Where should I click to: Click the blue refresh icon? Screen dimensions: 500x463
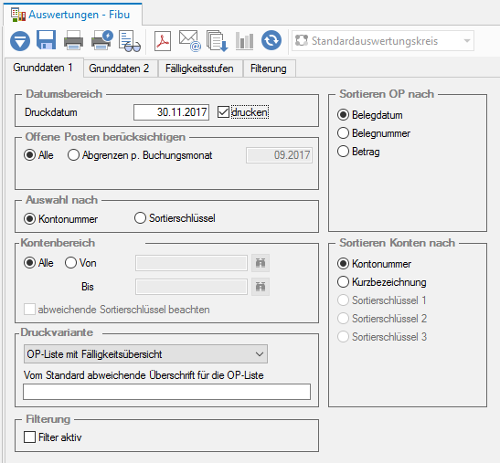(271, 40)
